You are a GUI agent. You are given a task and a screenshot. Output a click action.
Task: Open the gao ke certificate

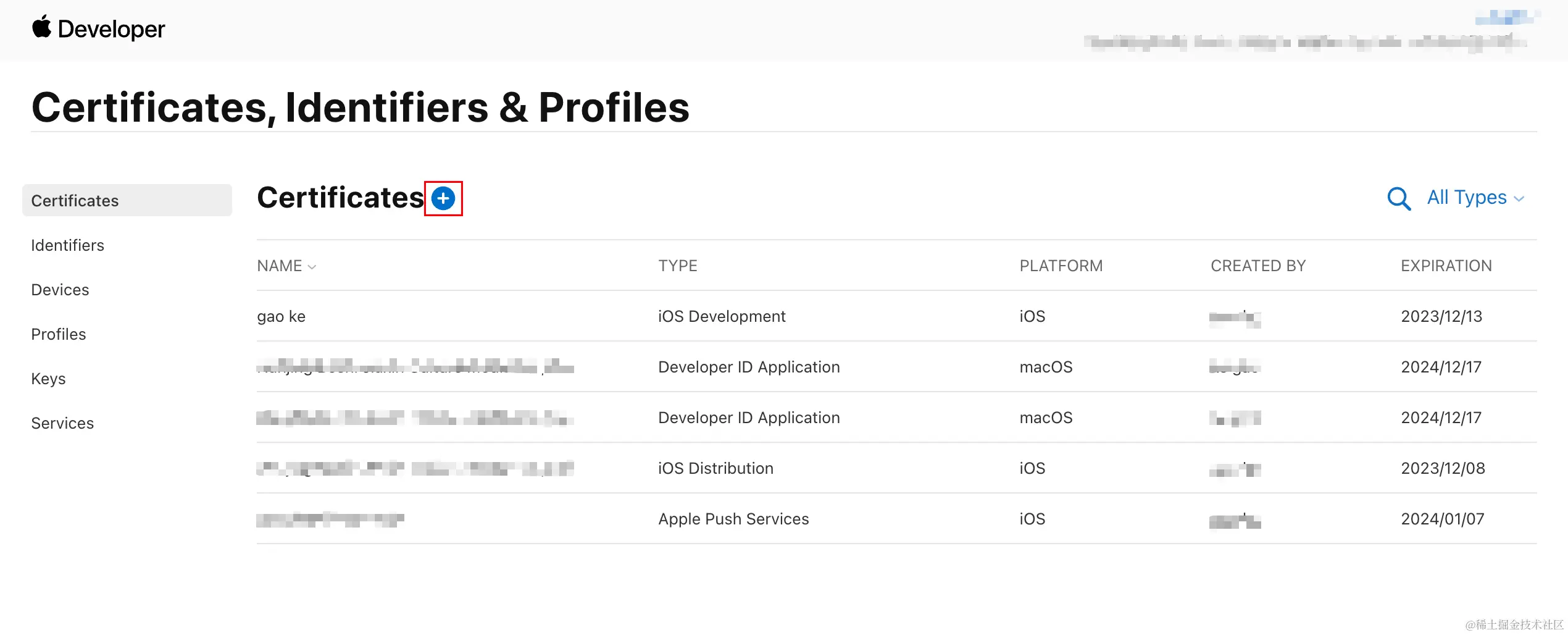[281, 316]
